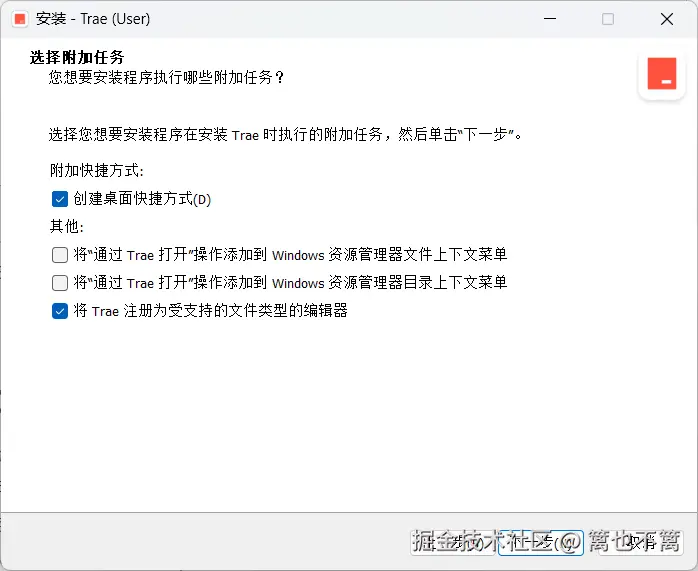Enable the 资源管理器目录上下文菜单 option checkbox
698x571 pixels.
coord(60,283)
